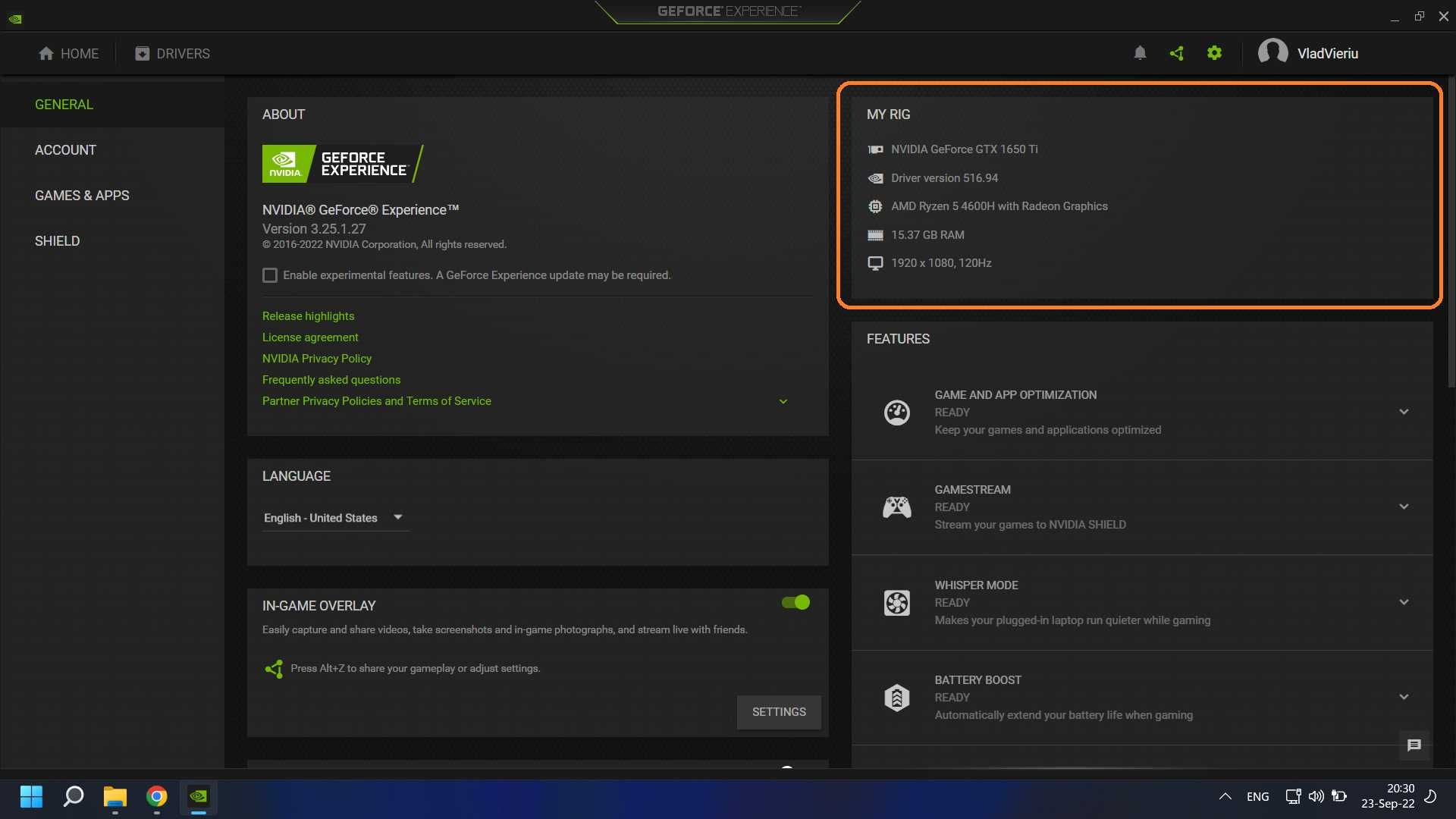The image size is (1456, 819).
Task: Click the NVIDIA logo in title bar
Action: coord(15,18)
